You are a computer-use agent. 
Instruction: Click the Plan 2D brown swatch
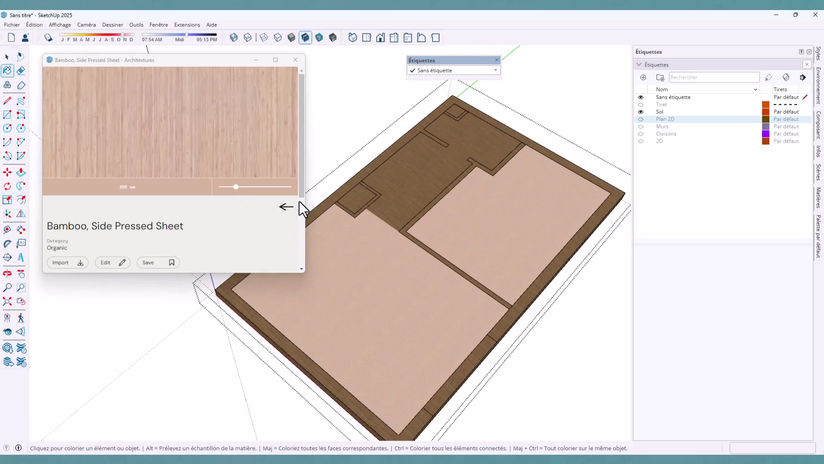(766, 119)
